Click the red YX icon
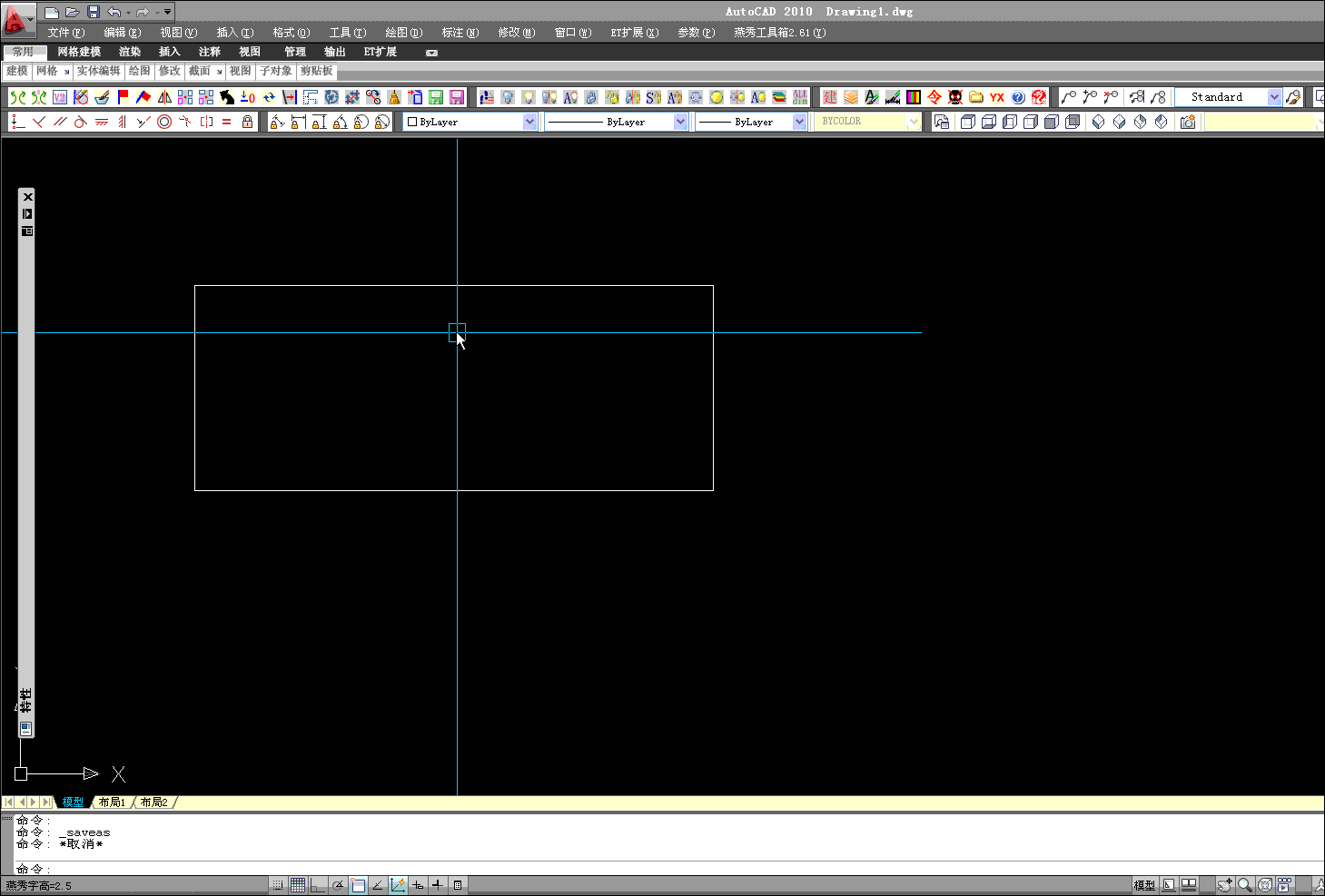Image resolution: width=1325 pixels, height=896 pixels. (997, 97)
